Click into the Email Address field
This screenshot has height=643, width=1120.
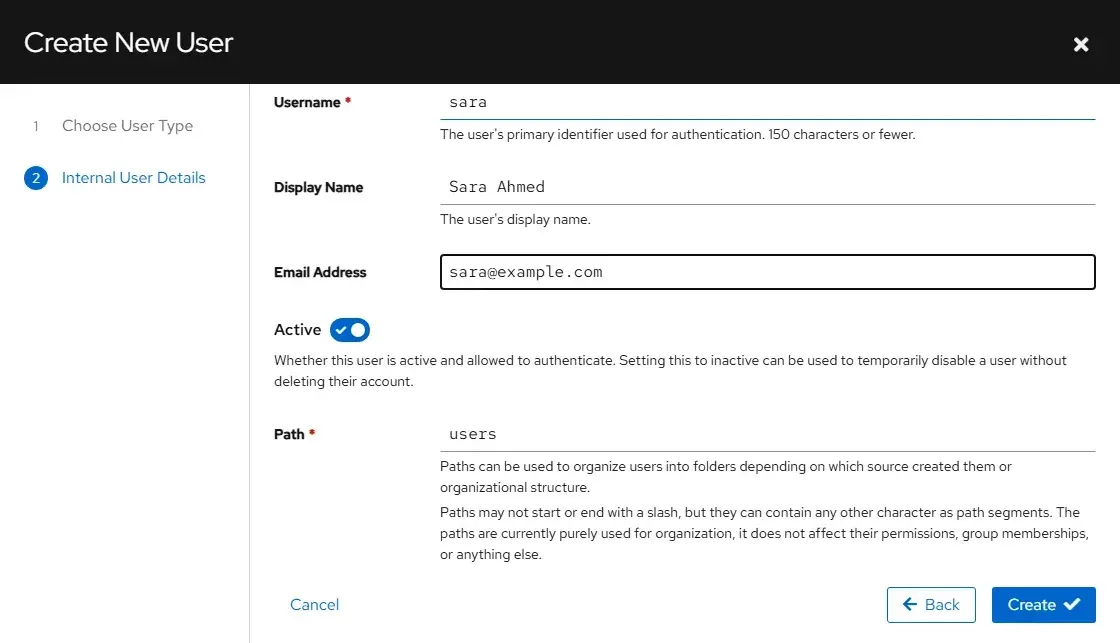pos(767,272)
